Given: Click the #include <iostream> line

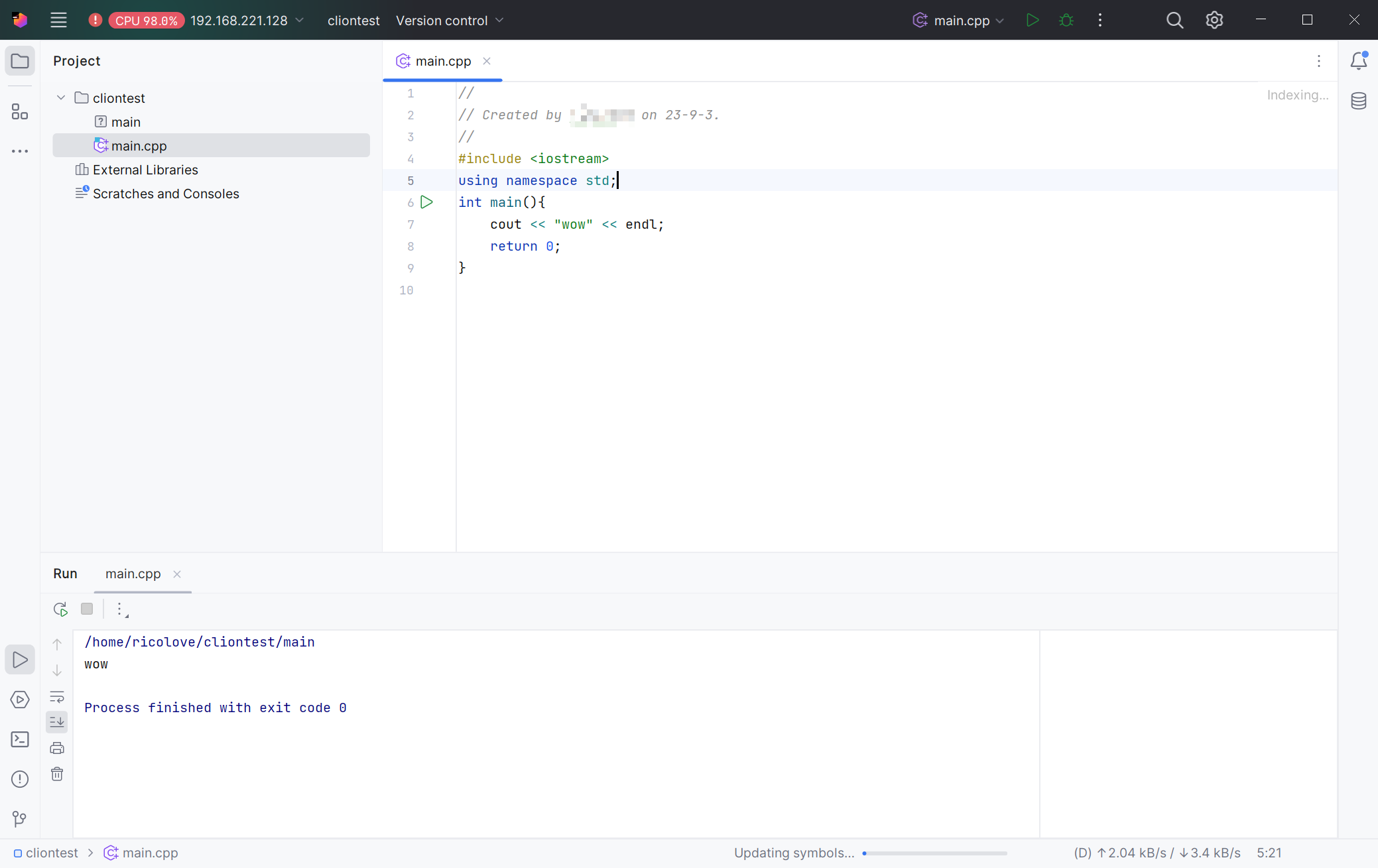Looking at the screenshot, I should pos(533,158).
